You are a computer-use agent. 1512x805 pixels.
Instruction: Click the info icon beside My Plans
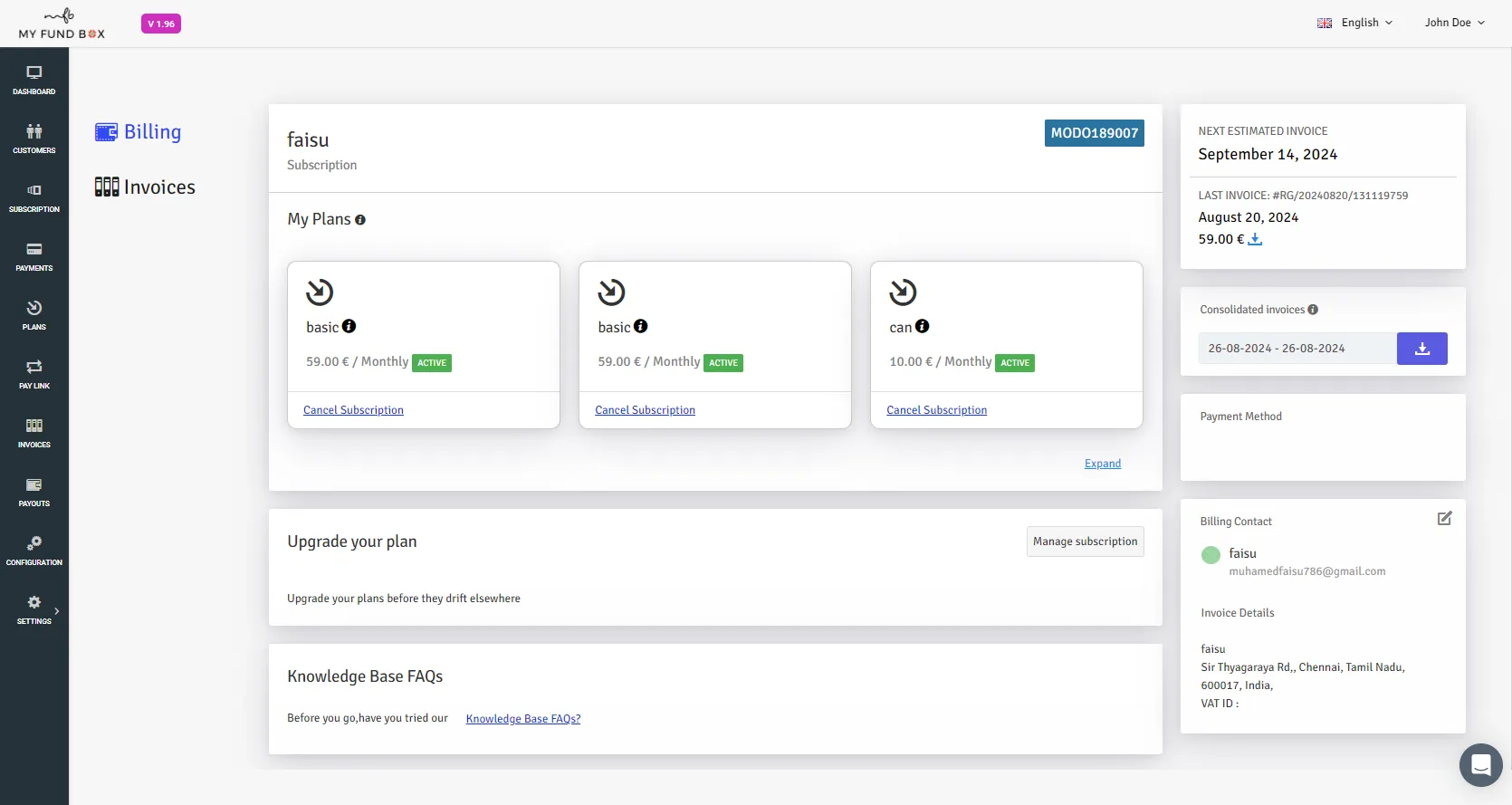pos(360,220)
